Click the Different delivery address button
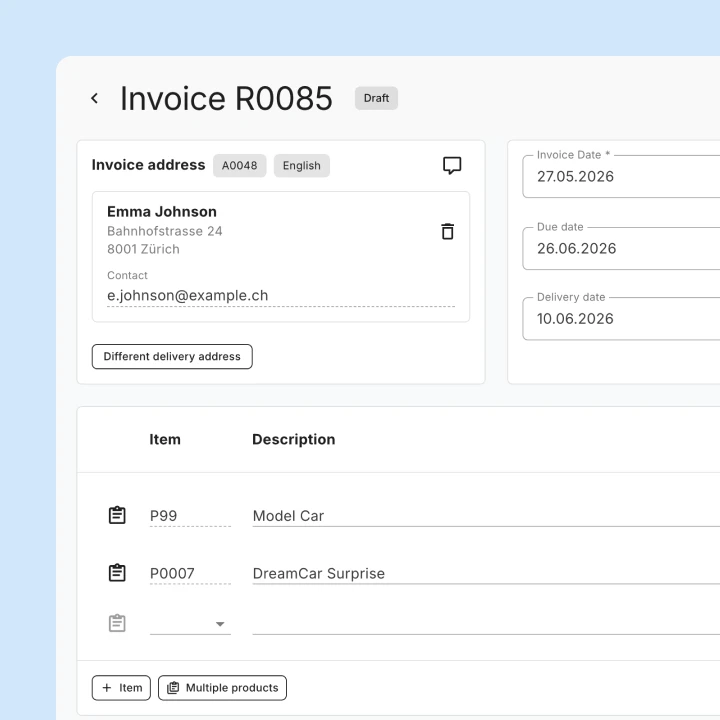This screenshot has height=720, width=720. [172, 356]
